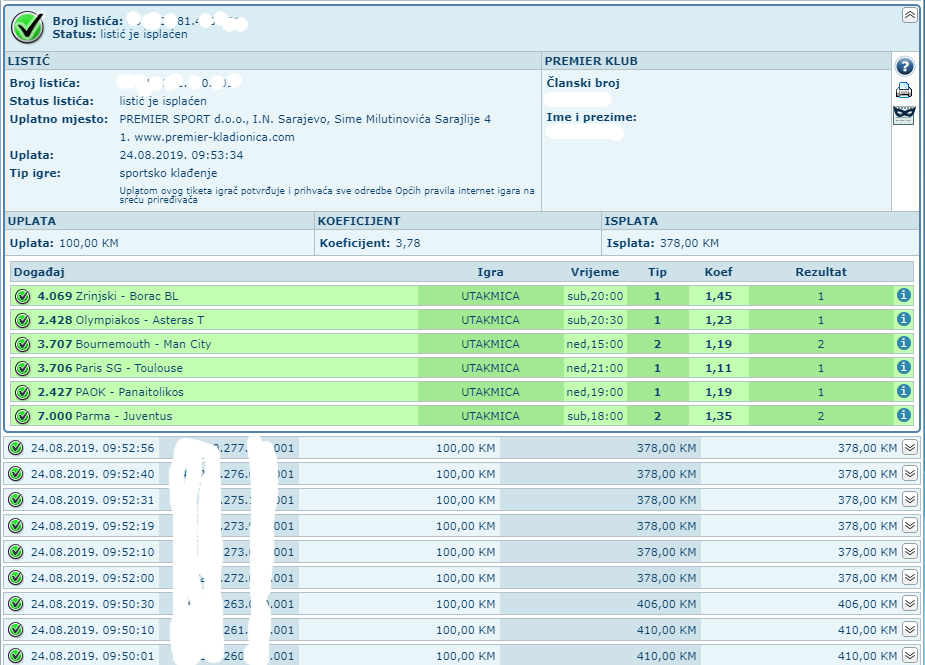Click green check beside Olympiakos - Asteras T
Image resolution: width=925 pixels, height=665 pixels.
pyautogui.click(x=22, y=320)
